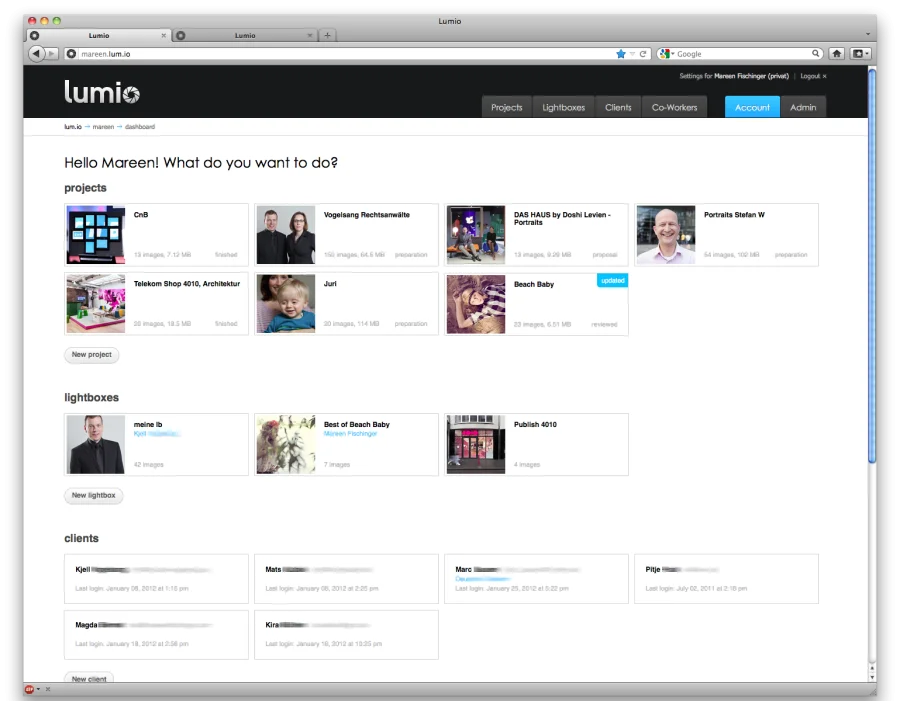Switch to the Lightboxes navigation tab
Screen dimensions: 900x701
[563, 107]
